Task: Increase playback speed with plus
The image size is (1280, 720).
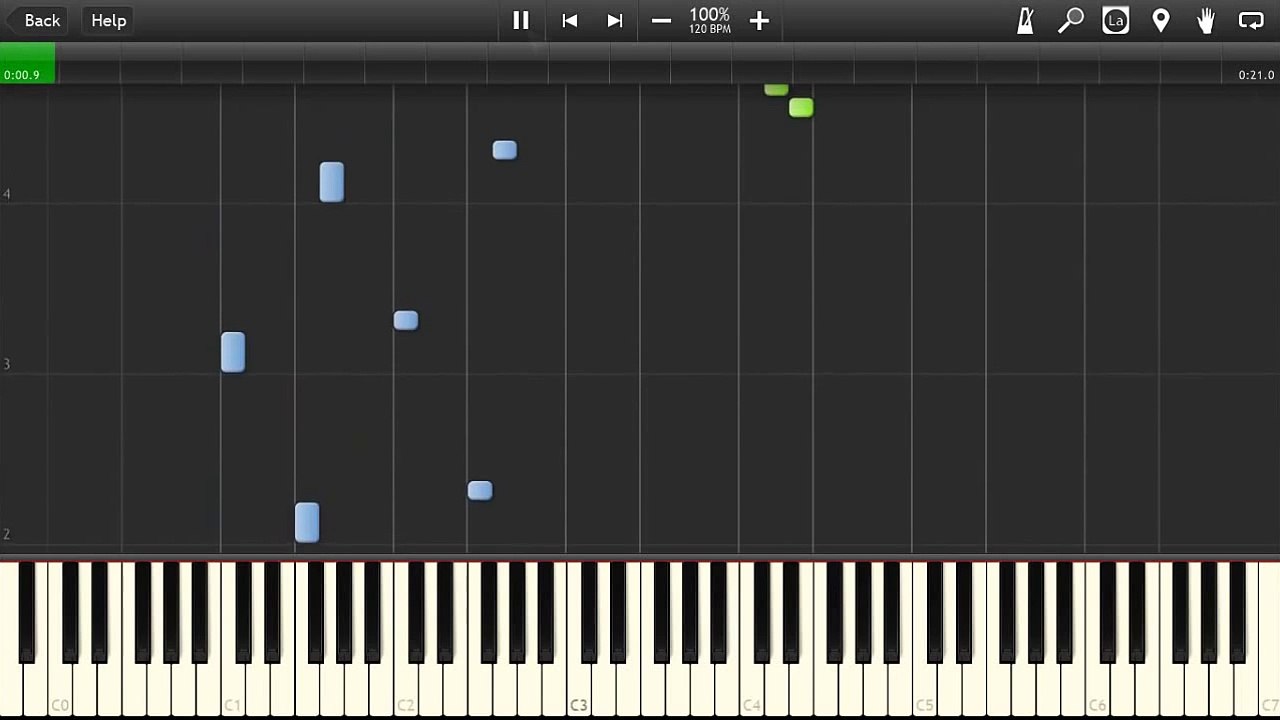Action: 759,20
